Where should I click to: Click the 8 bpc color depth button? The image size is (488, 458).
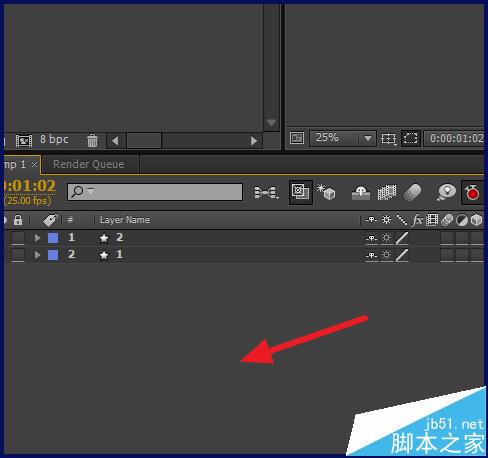click(54, 139)
